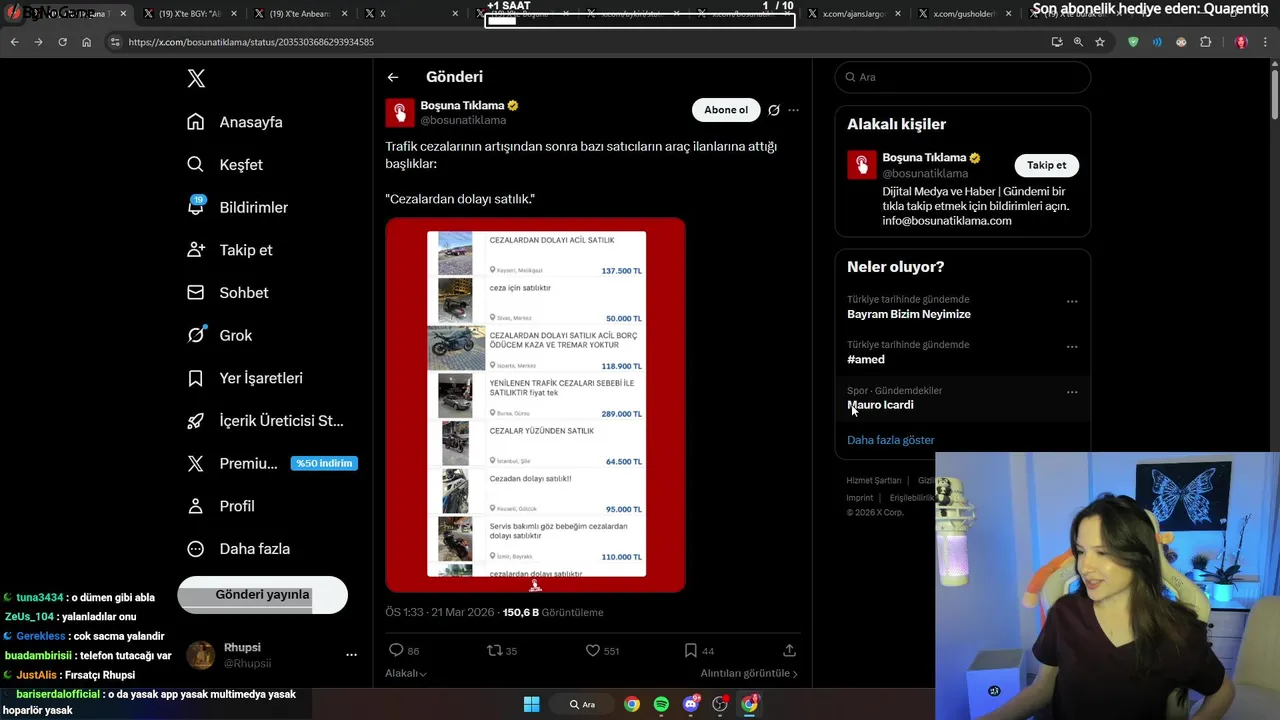Expand the Alakalı sort dropdown

click(x=406, y=674)
